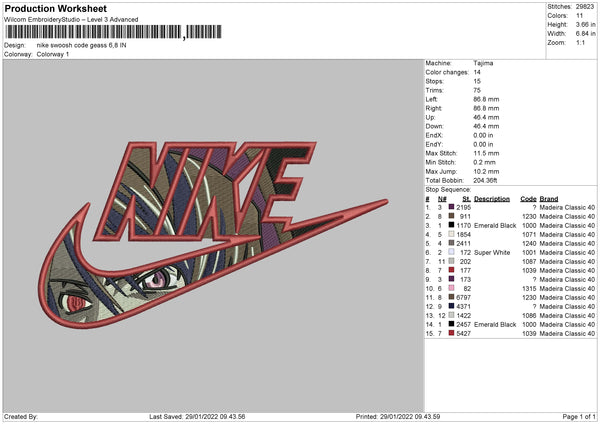Select the Super White description
600x424 pixels.
click(x=492, y=253)
